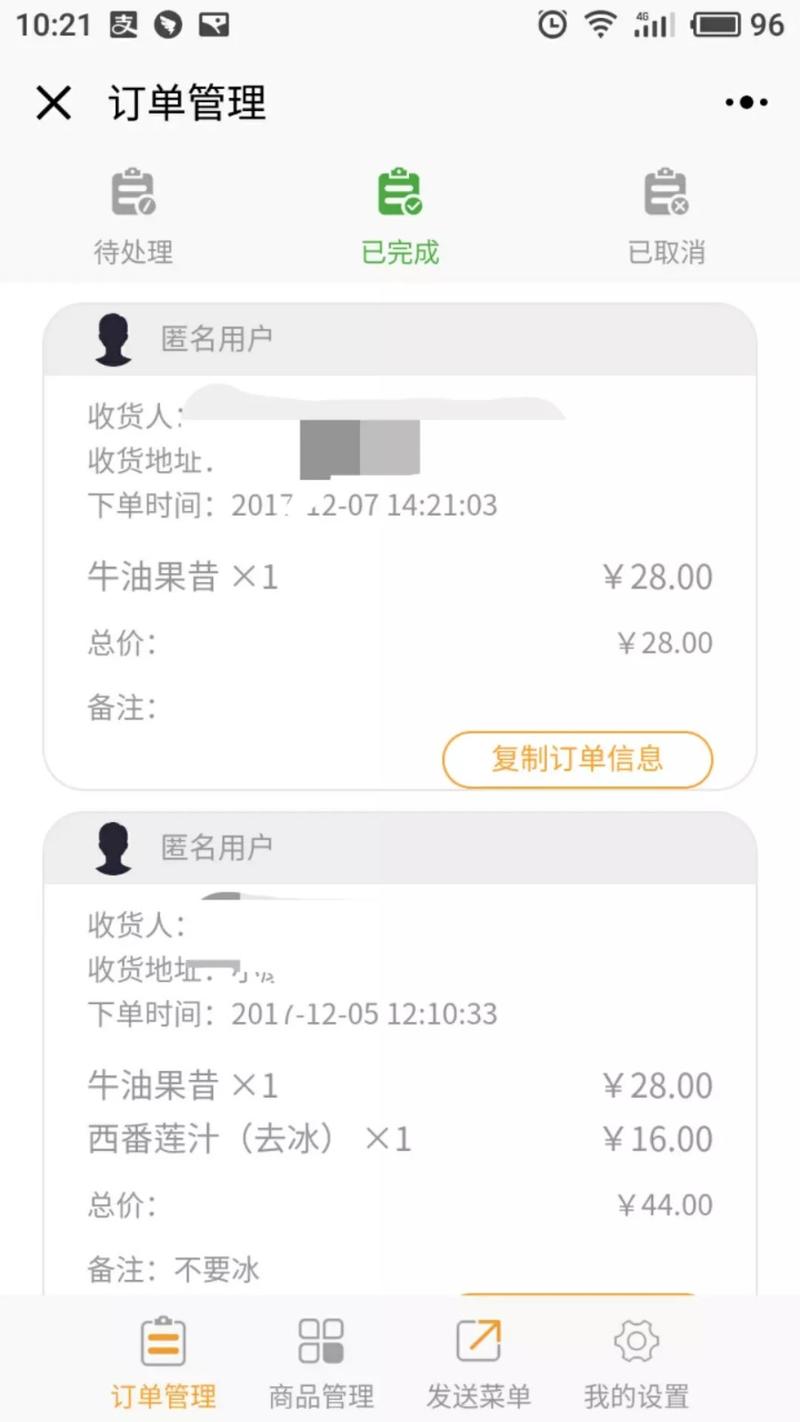Open 我的设置 gear icon
The height and width of the screenshot is (1422, 800).
(636, 1341)
